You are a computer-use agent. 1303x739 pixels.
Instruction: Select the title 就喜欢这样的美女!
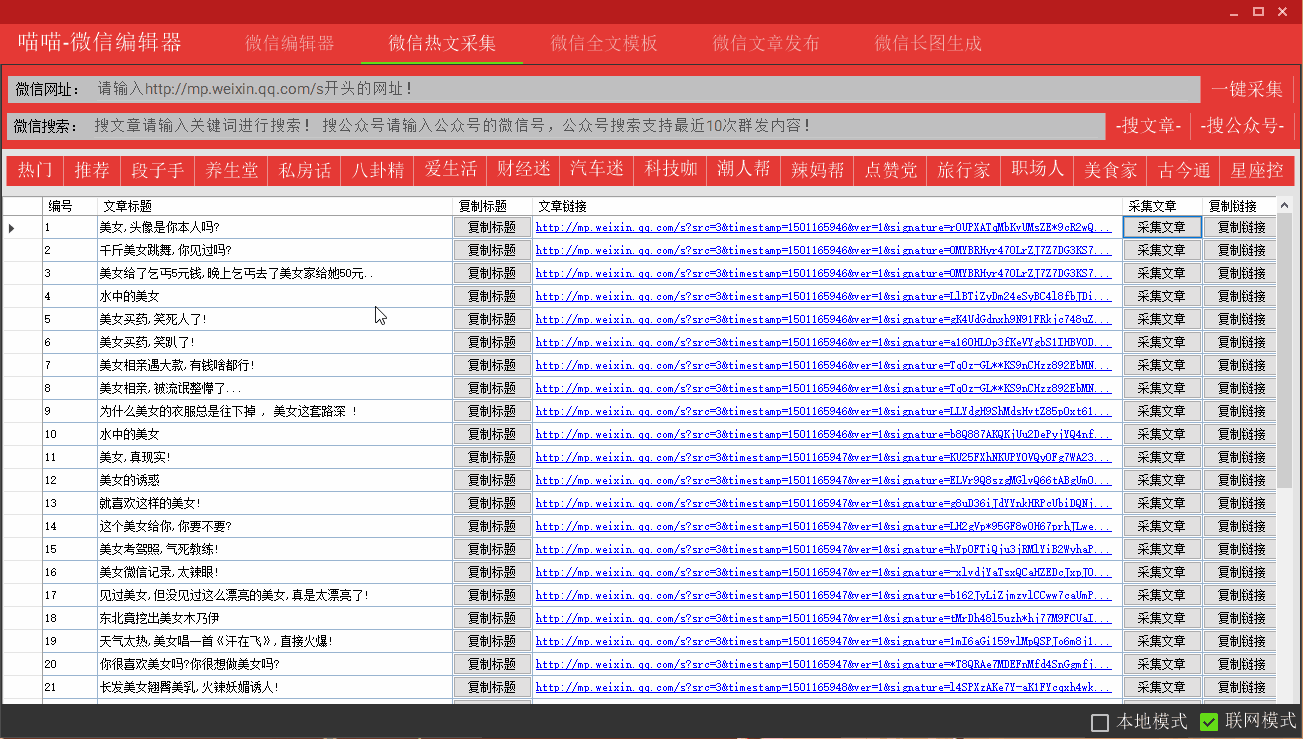coord(150,503)
